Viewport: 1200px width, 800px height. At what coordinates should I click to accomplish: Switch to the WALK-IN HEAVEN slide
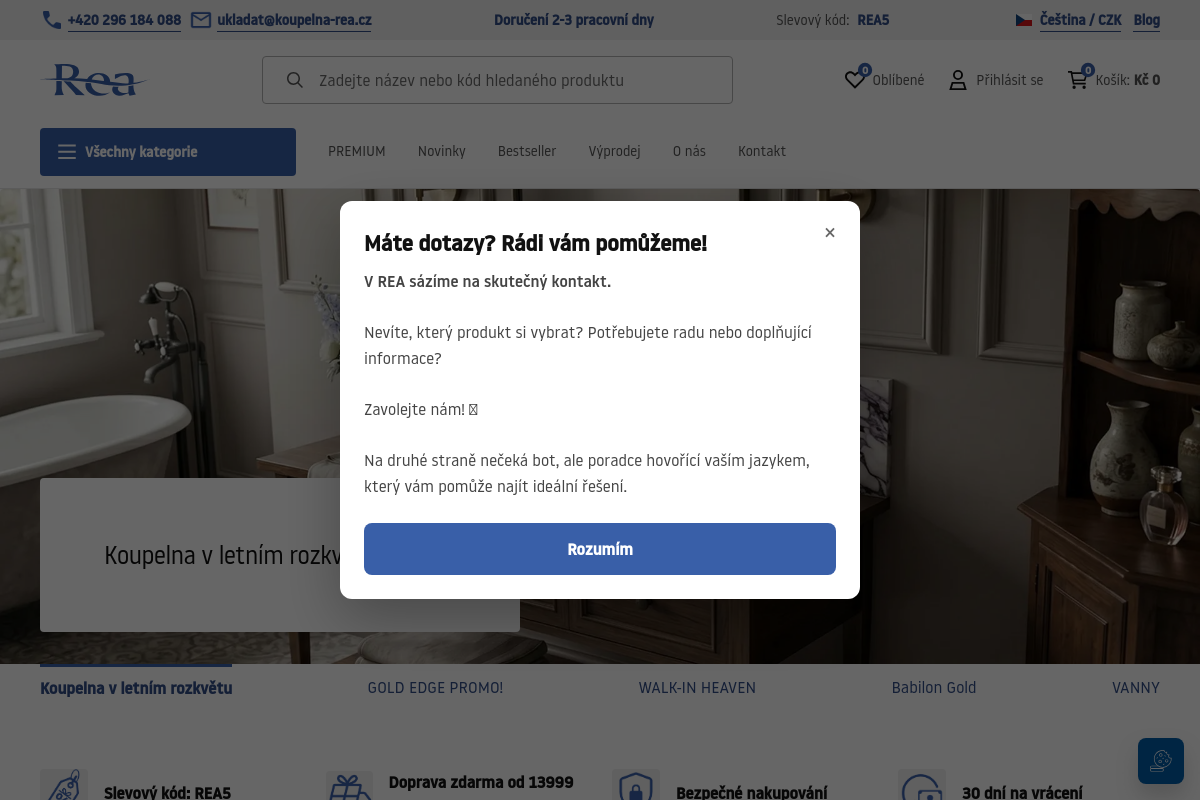(697, 688)
